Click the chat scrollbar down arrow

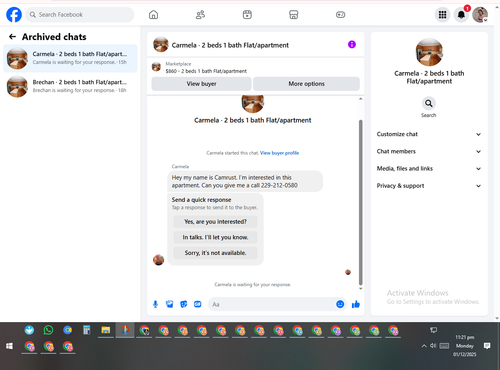[x=360, y=288]
